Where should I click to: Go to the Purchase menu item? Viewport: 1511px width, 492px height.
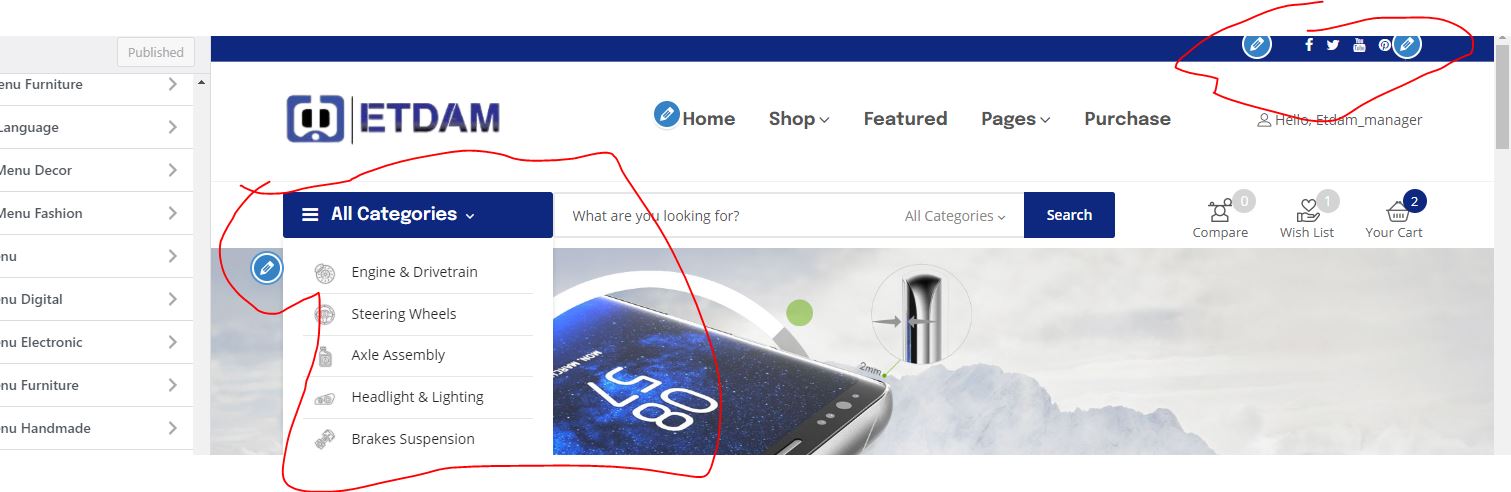coord(1127,119)
